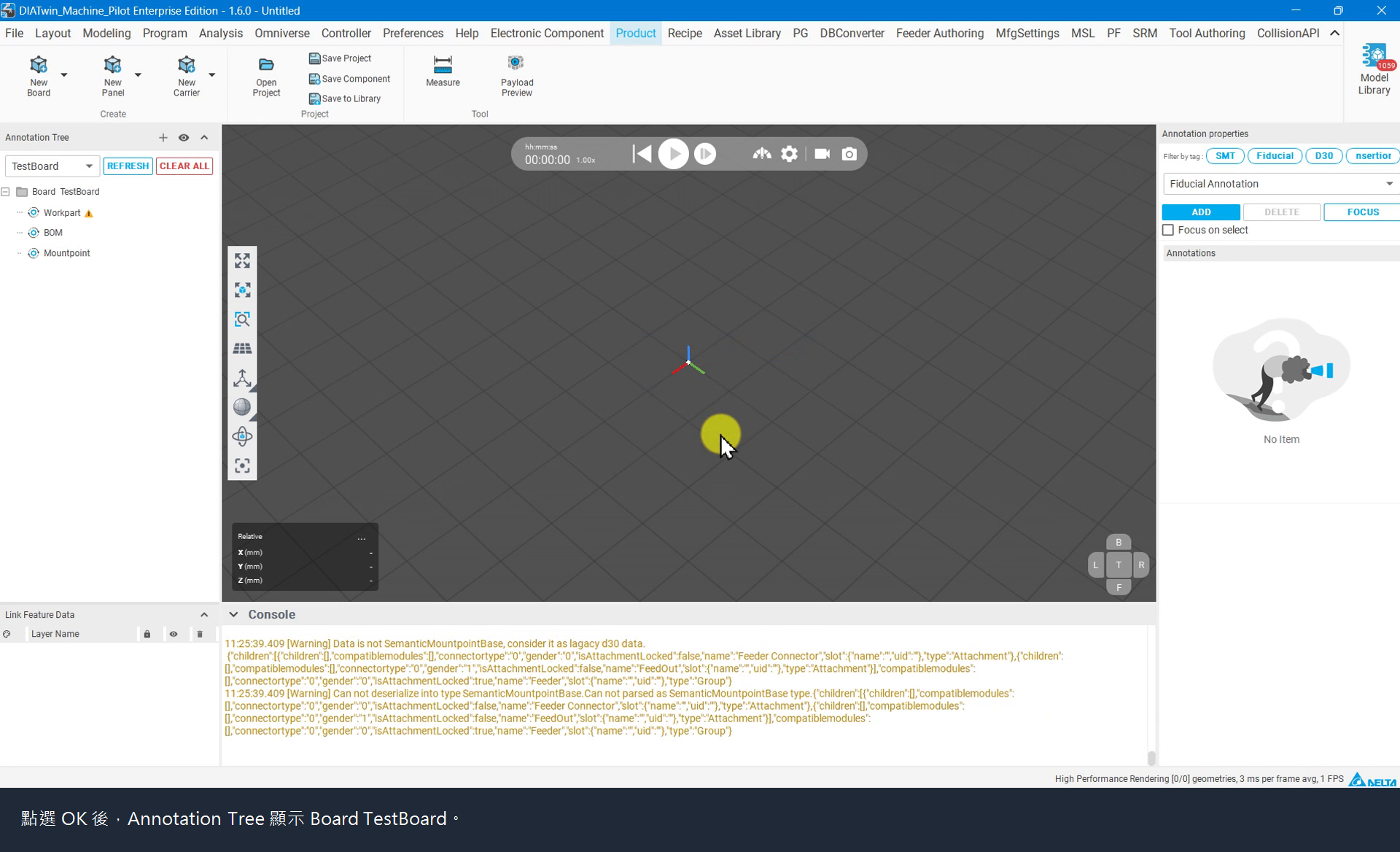Click the warning icon next to Workpart

(89, 213)
